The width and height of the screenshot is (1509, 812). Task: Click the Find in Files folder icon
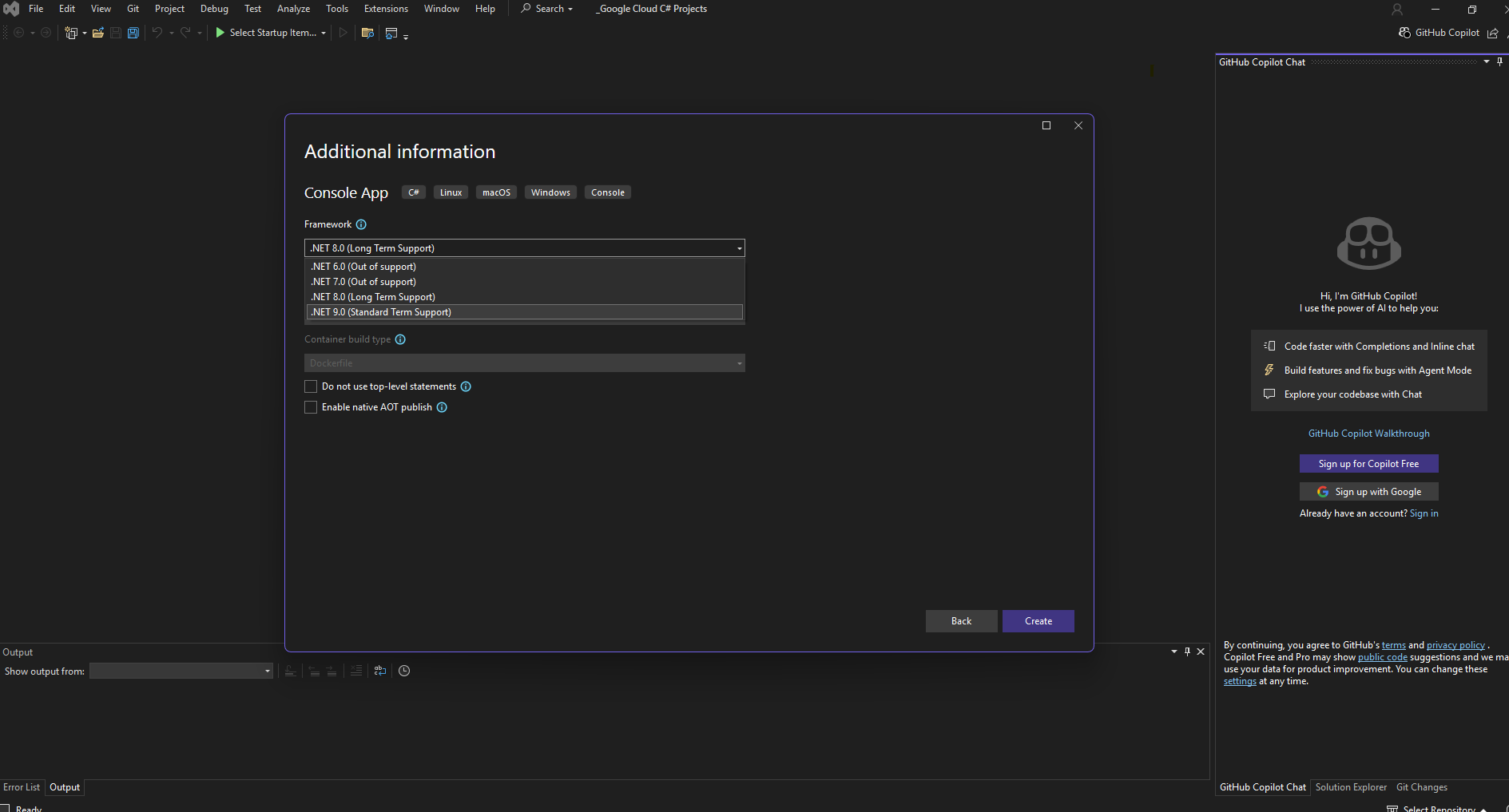367,33
